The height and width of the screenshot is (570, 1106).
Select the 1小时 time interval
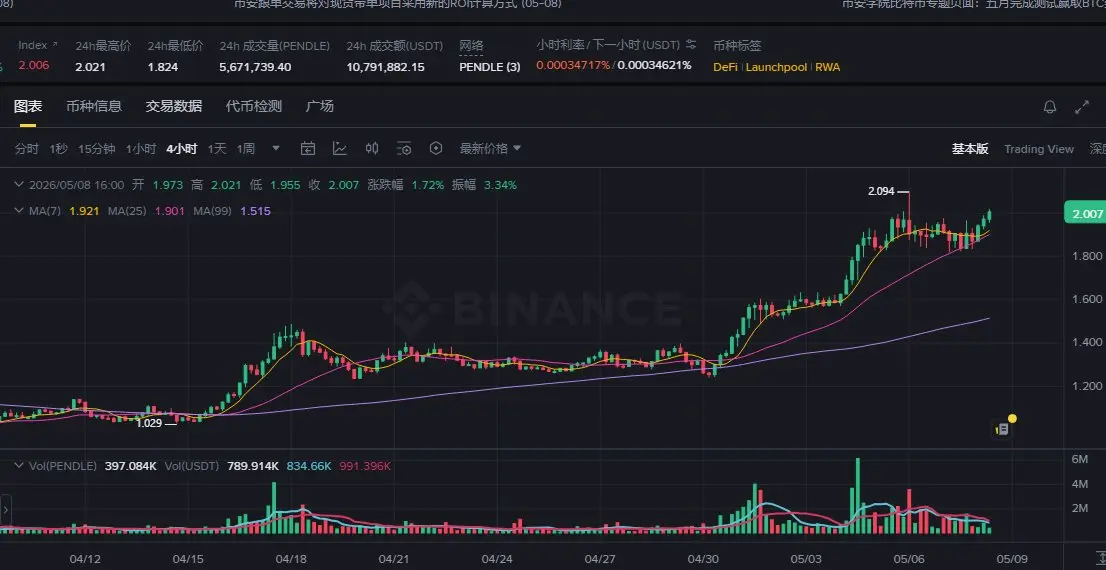[140, 149]
